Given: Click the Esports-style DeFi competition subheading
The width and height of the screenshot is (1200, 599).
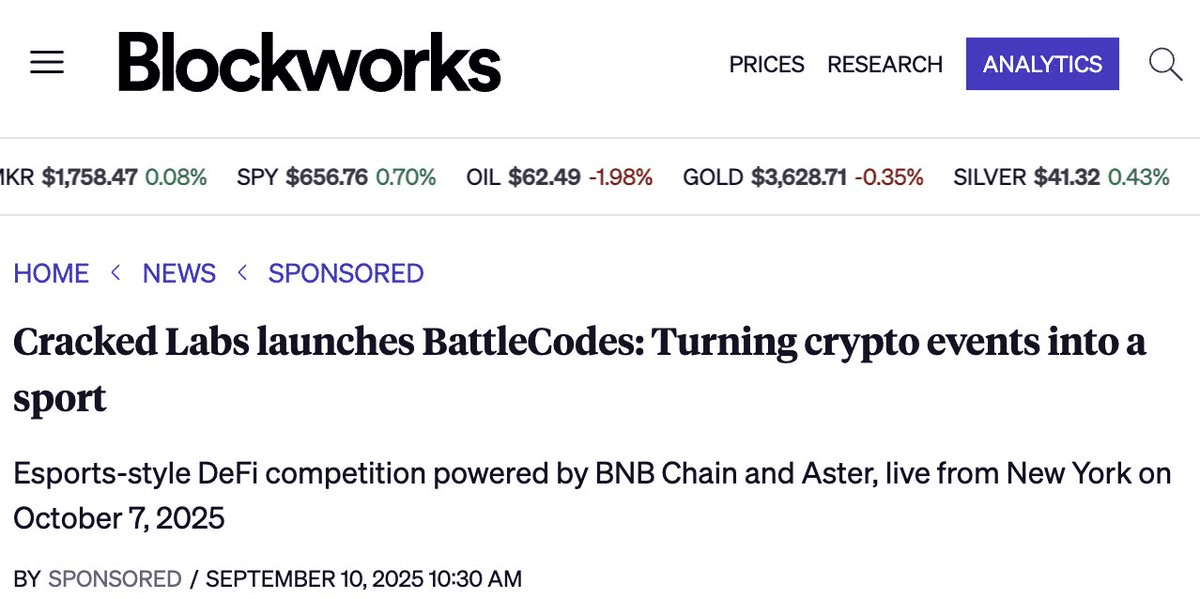Looking at the screenshot, I should [592, 495].
